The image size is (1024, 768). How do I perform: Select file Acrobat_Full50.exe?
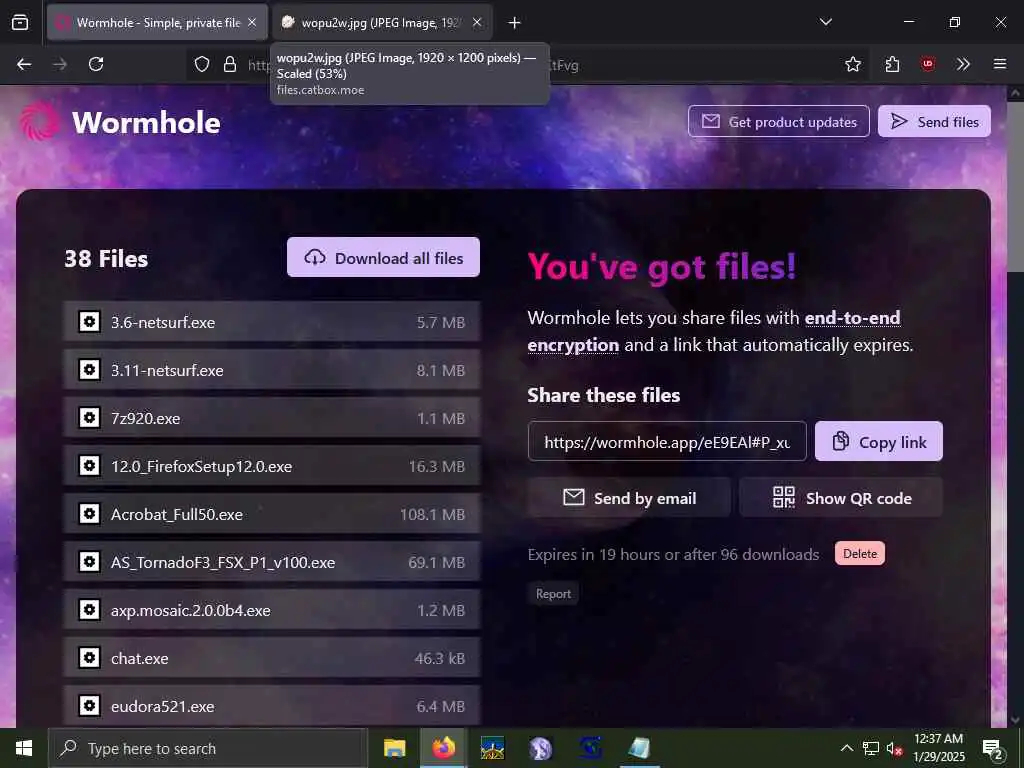pos(272,514)
